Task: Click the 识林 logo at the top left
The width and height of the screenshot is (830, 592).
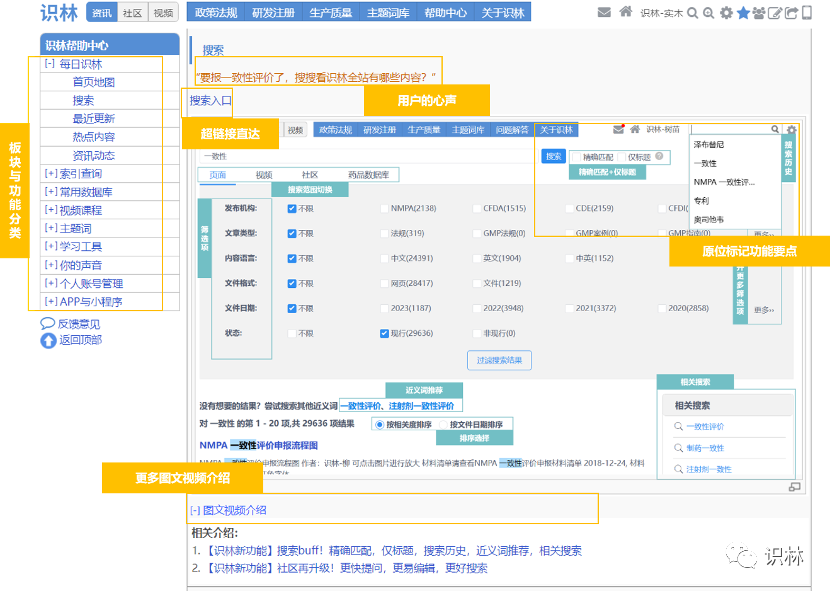Action: [x=59, y=13]
